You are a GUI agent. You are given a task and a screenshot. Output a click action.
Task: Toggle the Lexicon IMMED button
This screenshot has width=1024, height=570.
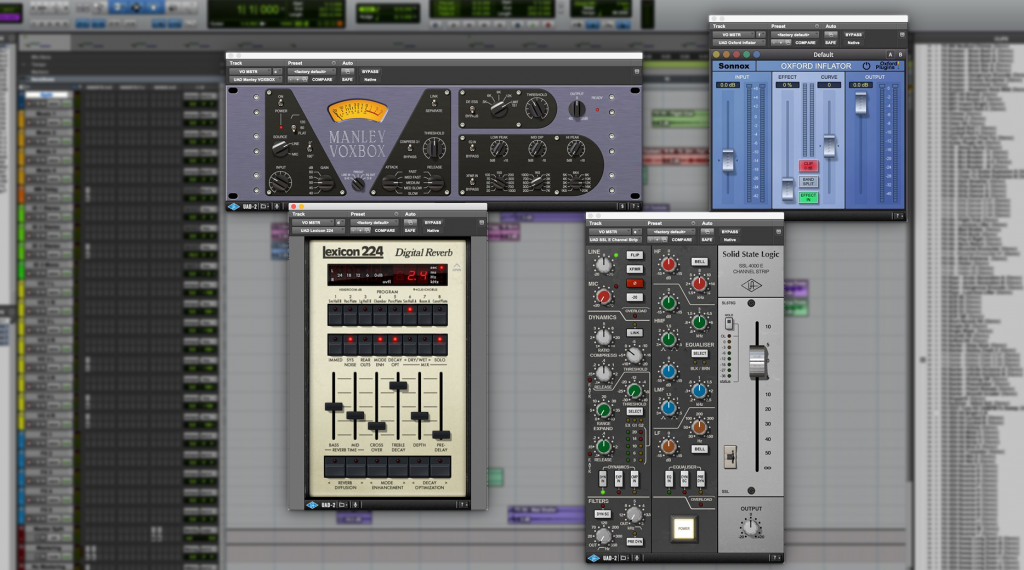335,344
